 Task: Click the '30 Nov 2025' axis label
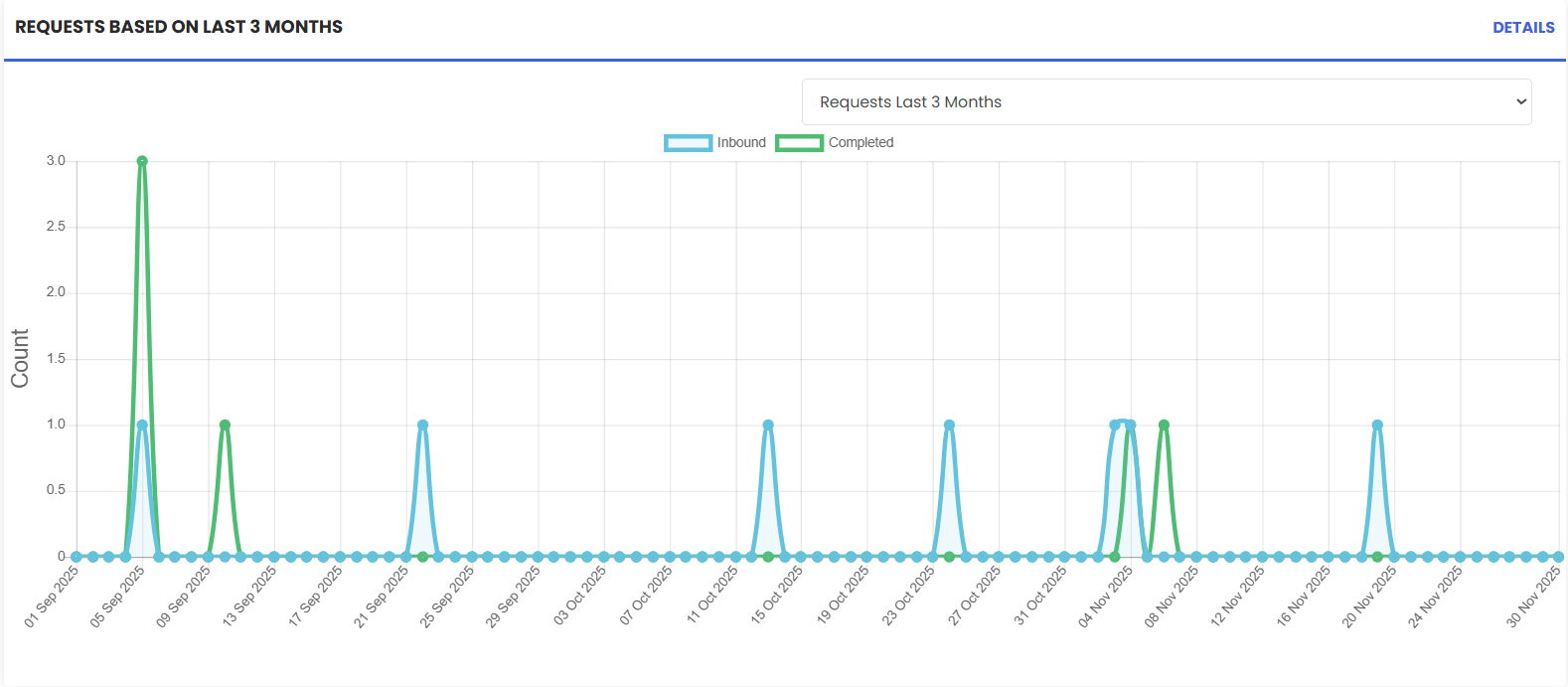click(1534, 597)
